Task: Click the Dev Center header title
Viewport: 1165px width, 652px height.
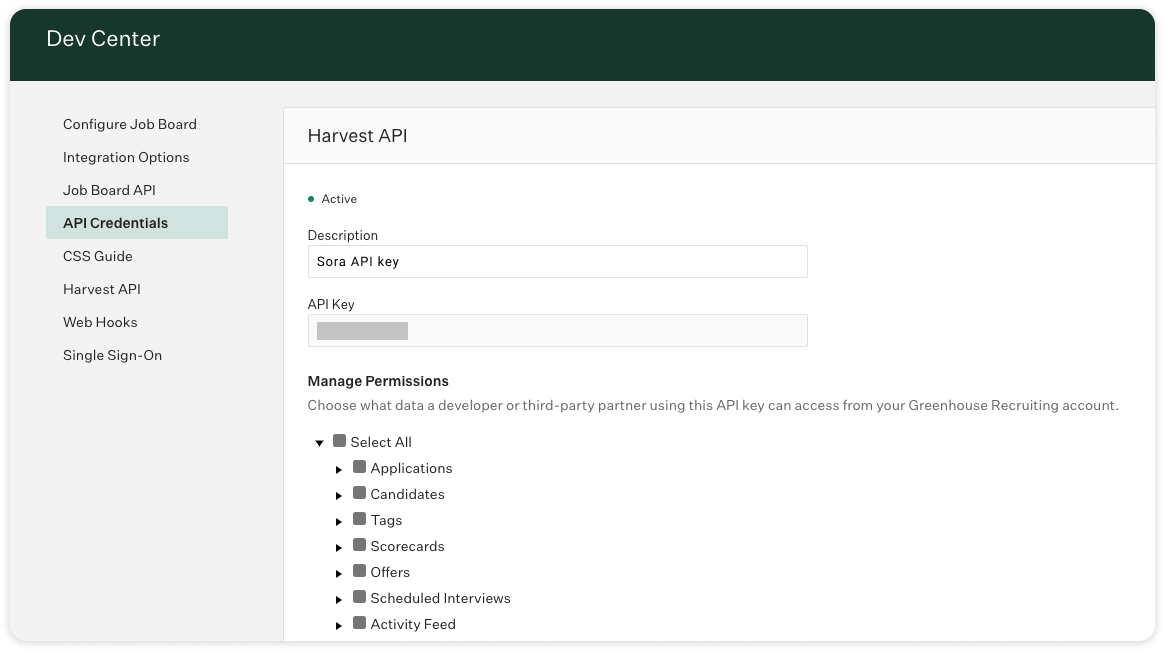Action: click(103, 39)
